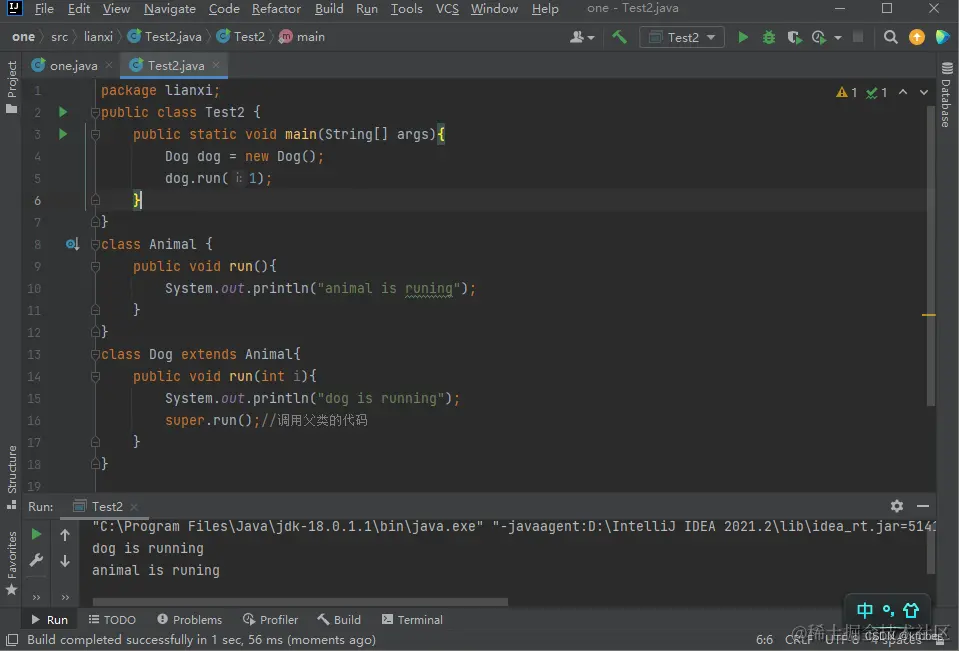
Task: Click the down arrow in Run panel
Action: (x=65, y=560)
